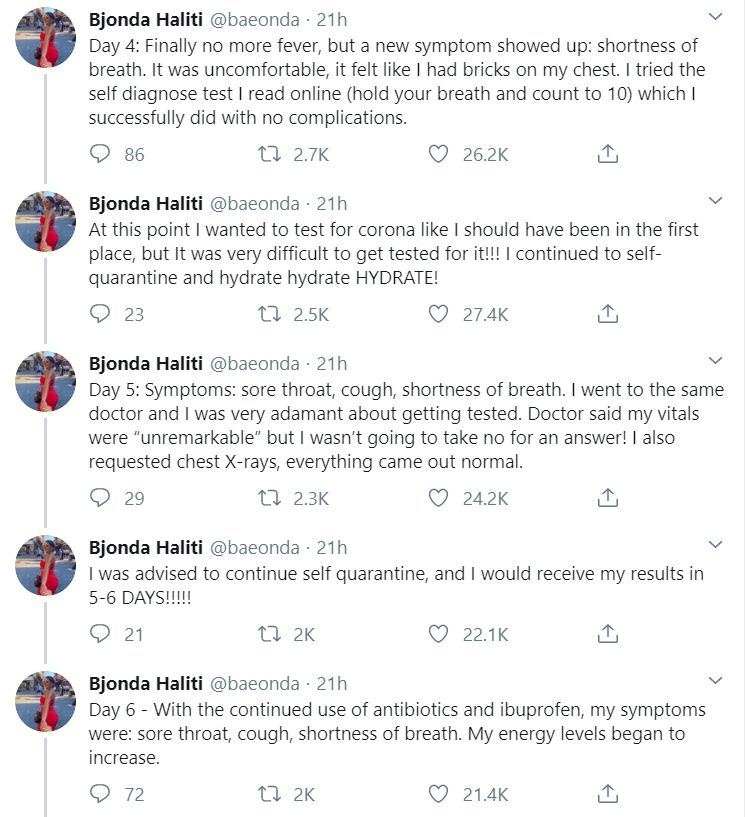Viewport: 745px width, 817px height.
Task: Open the 21h timestamp on '5-6 DAYS' tweet
Action: (x=331, y=547)
